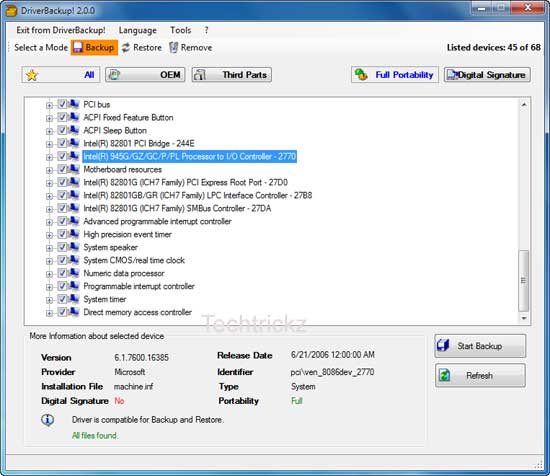Toggle the Motherboard resources checkbox

(62, 169)
